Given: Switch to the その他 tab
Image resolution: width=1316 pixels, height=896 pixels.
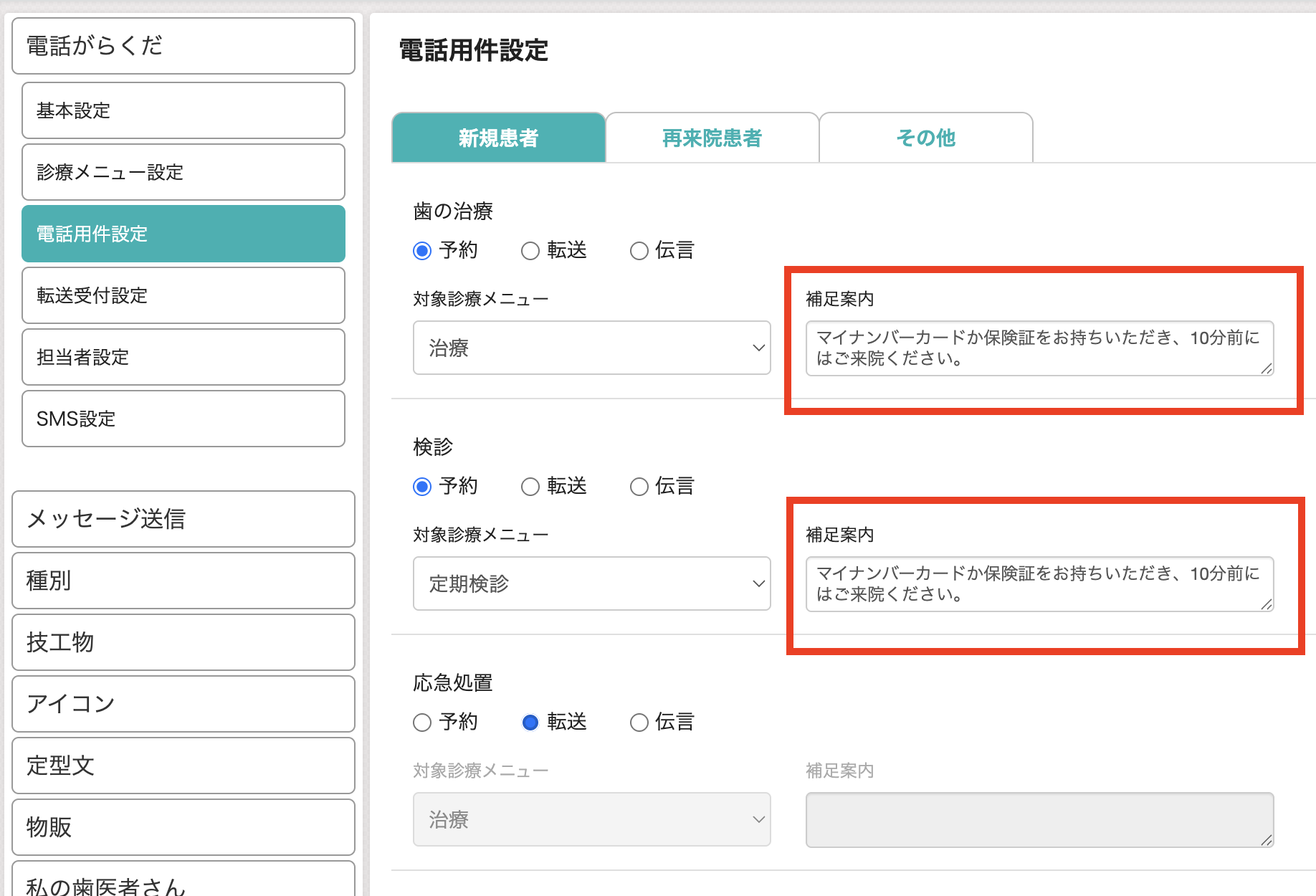Looking at the screenshot, I should click(925, 138).
